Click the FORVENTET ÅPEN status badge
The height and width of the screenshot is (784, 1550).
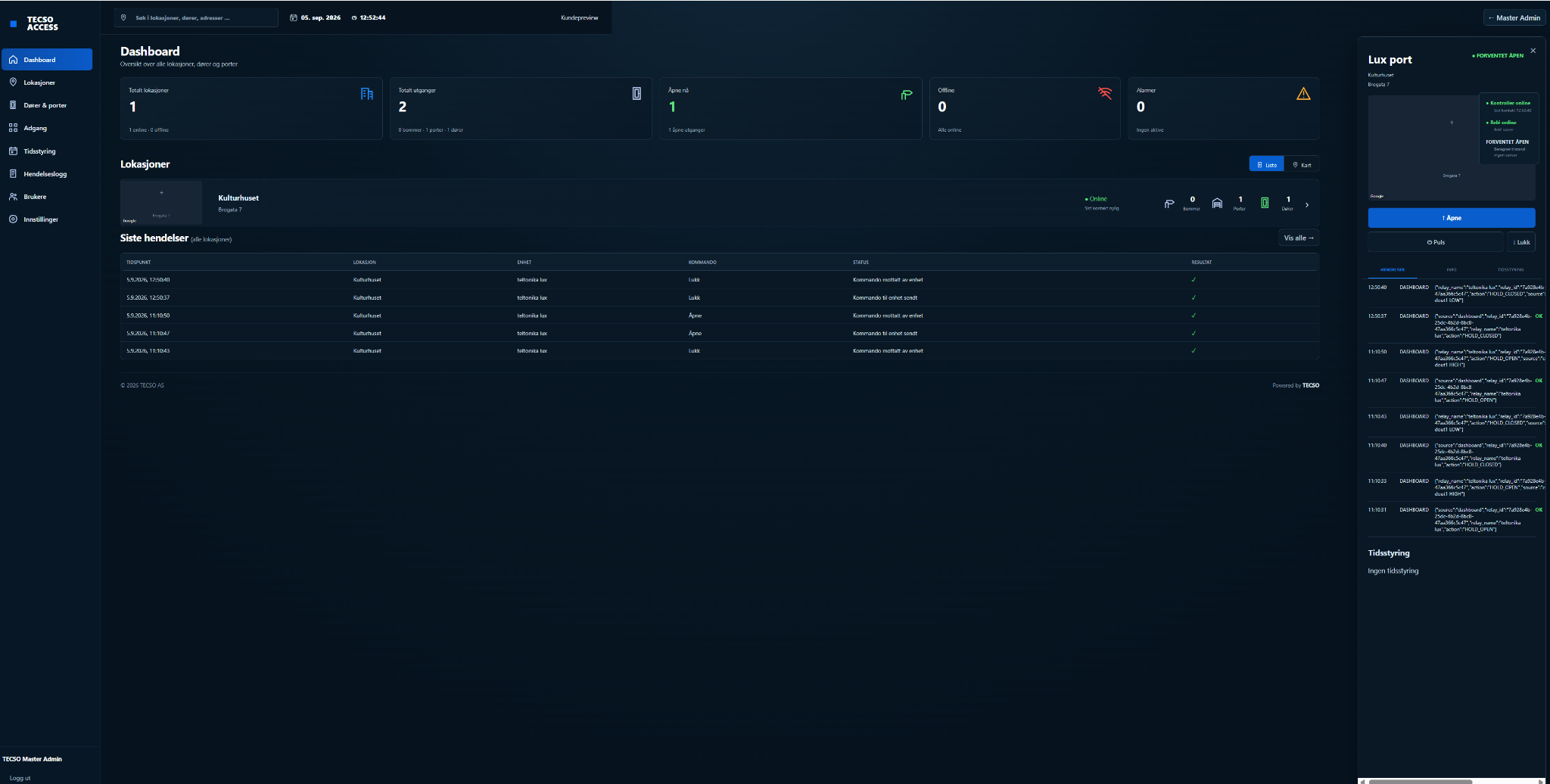pos(1498,55)
